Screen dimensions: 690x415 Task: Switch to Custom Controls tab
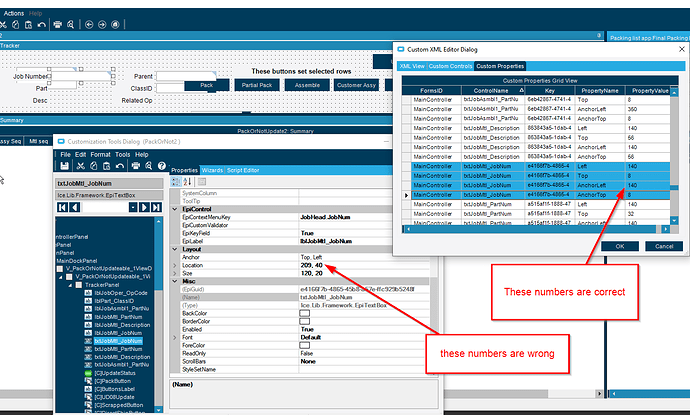450,66
